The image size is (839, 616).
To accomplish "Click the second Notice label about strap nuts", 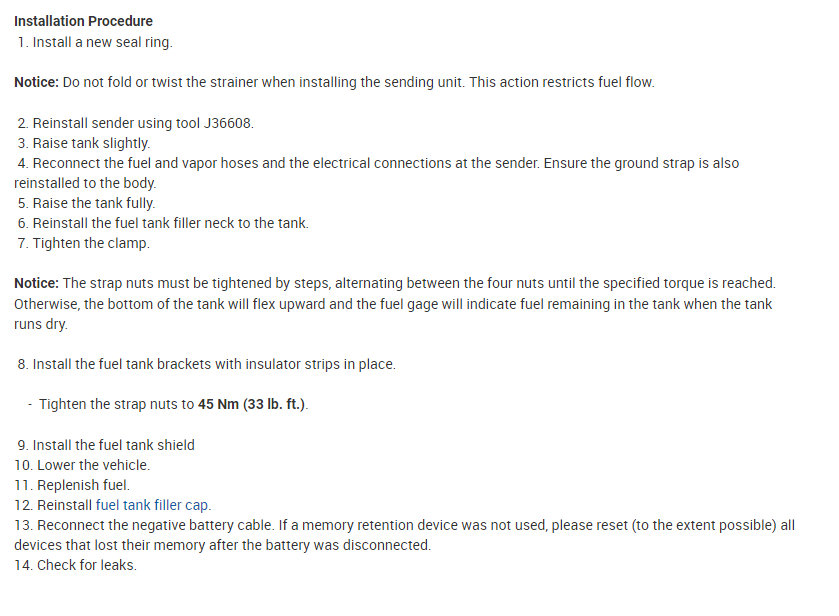I will (x=36, y=284).
